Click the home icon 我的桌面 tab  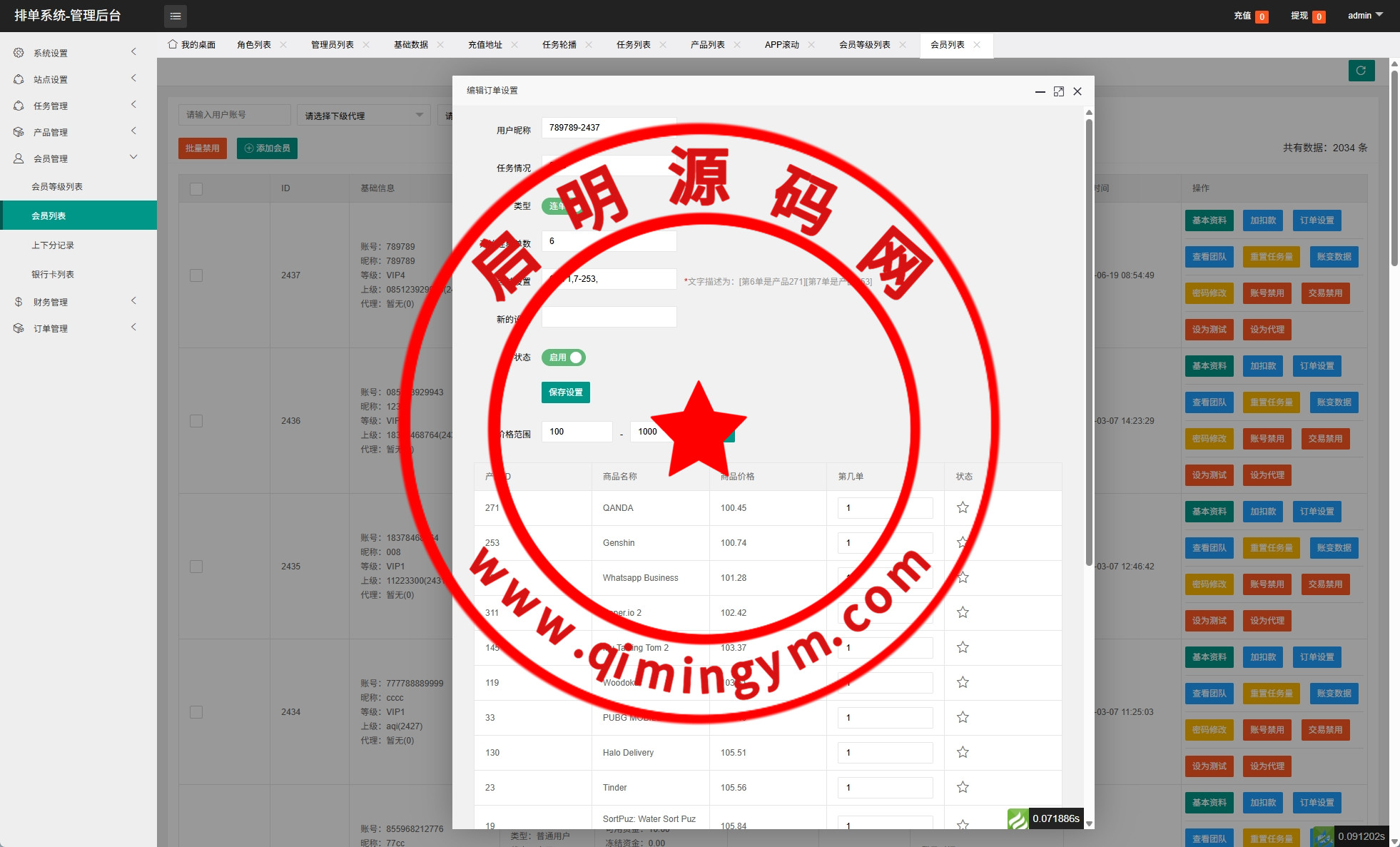pyautogui.click(x=191, y=44)
